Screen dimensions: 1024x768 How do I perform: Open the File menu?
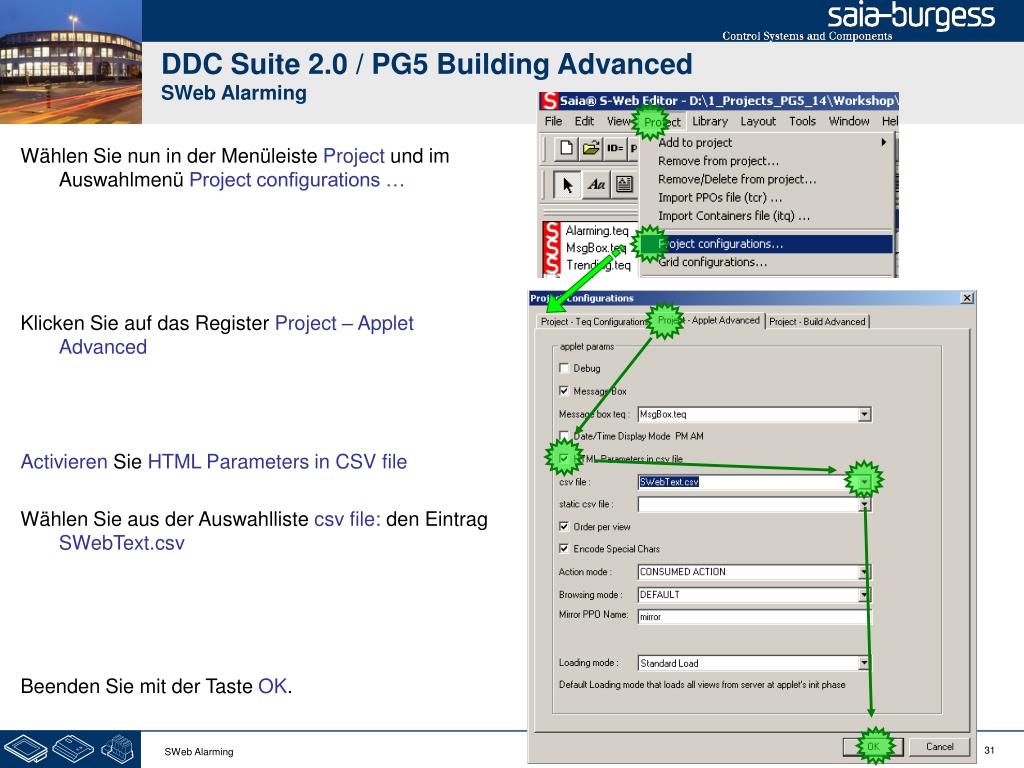pos(553,121)
